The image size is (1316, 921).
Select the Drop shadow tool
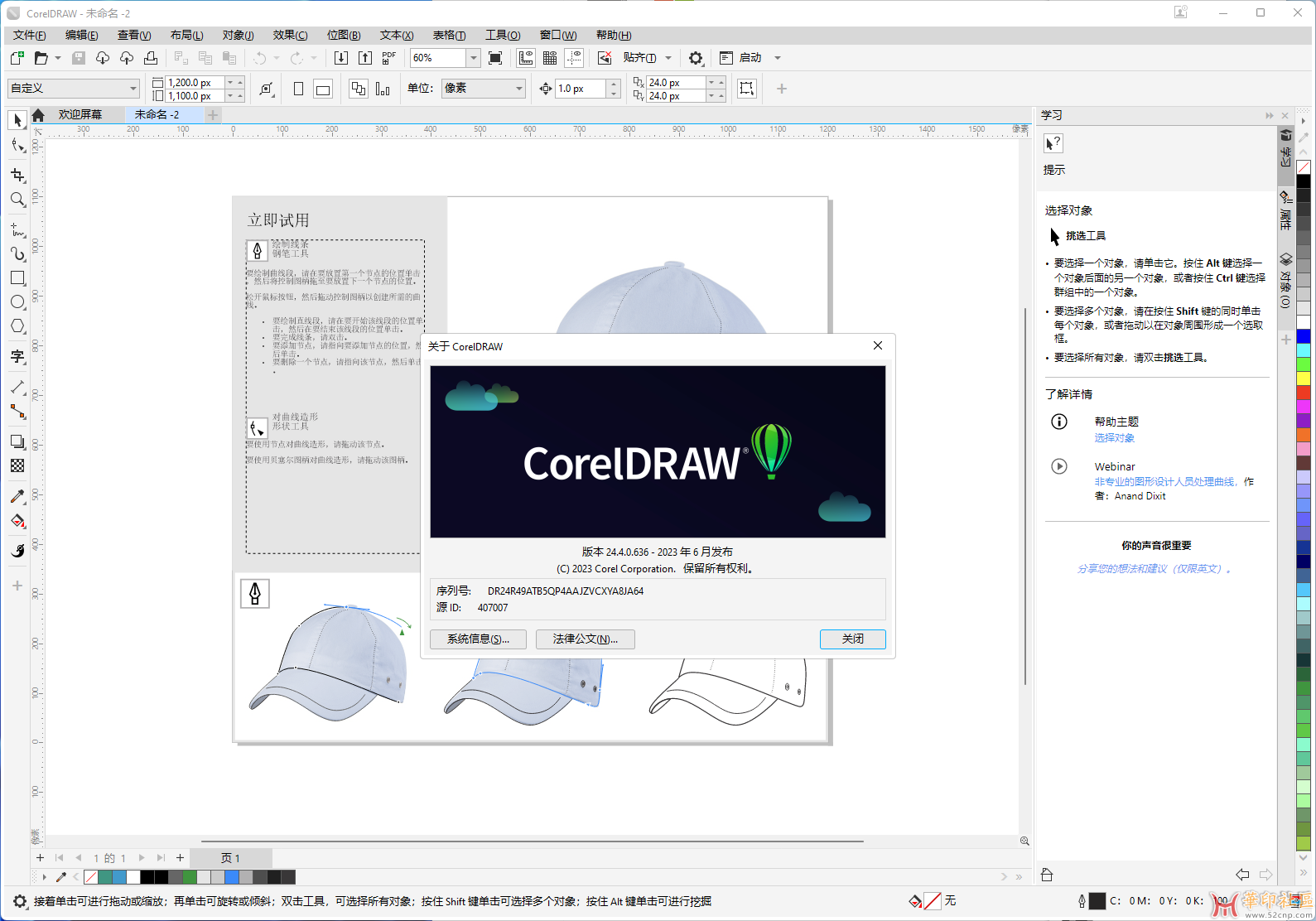pos(17,441)
